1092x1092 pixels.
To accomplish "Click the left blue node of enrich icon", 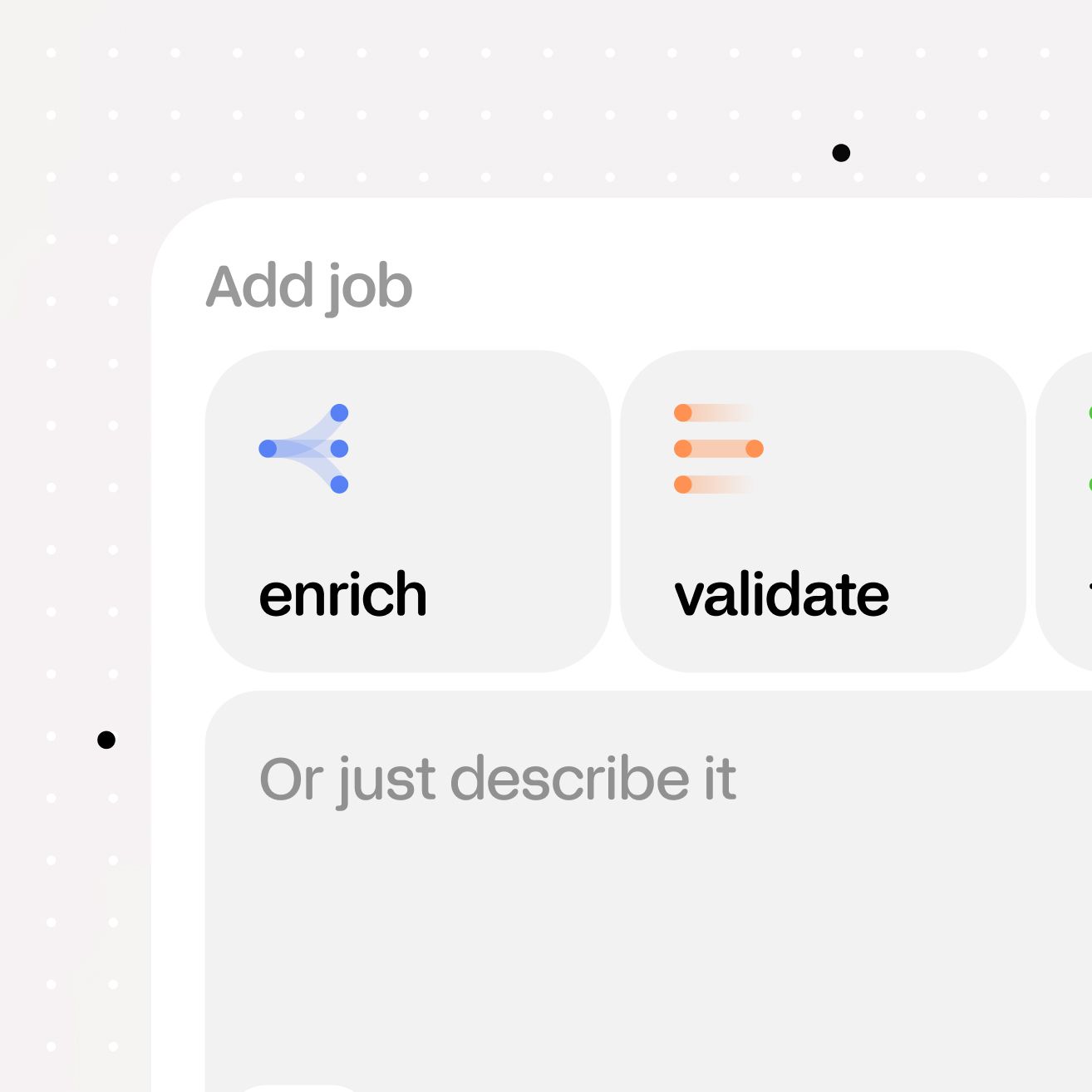I will [x=268, y=449].
